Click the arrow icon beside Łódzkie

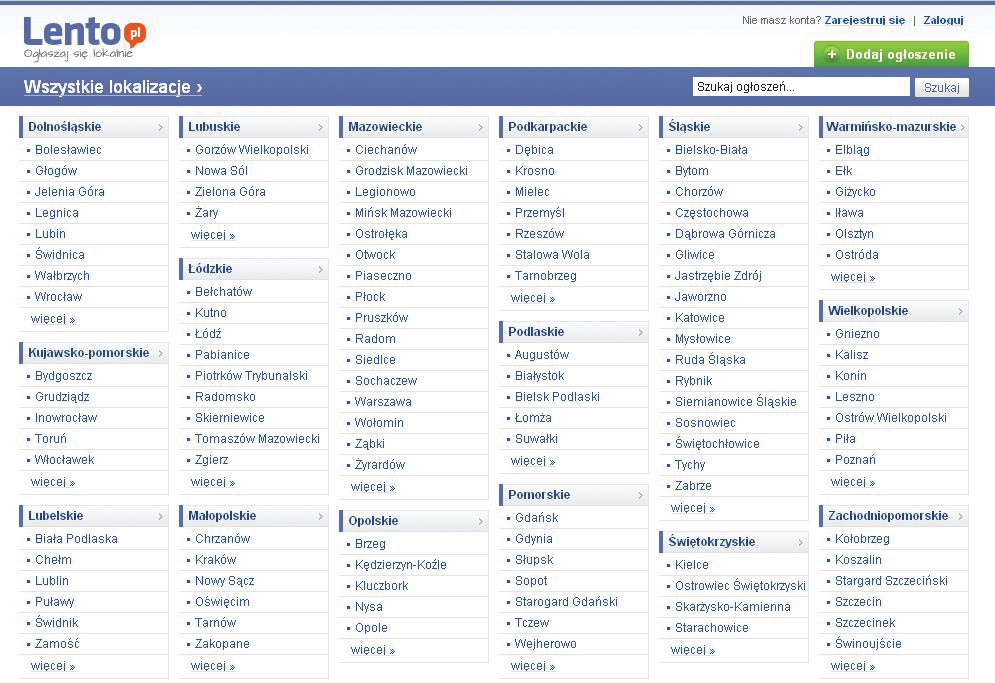(x=320, y=270)
